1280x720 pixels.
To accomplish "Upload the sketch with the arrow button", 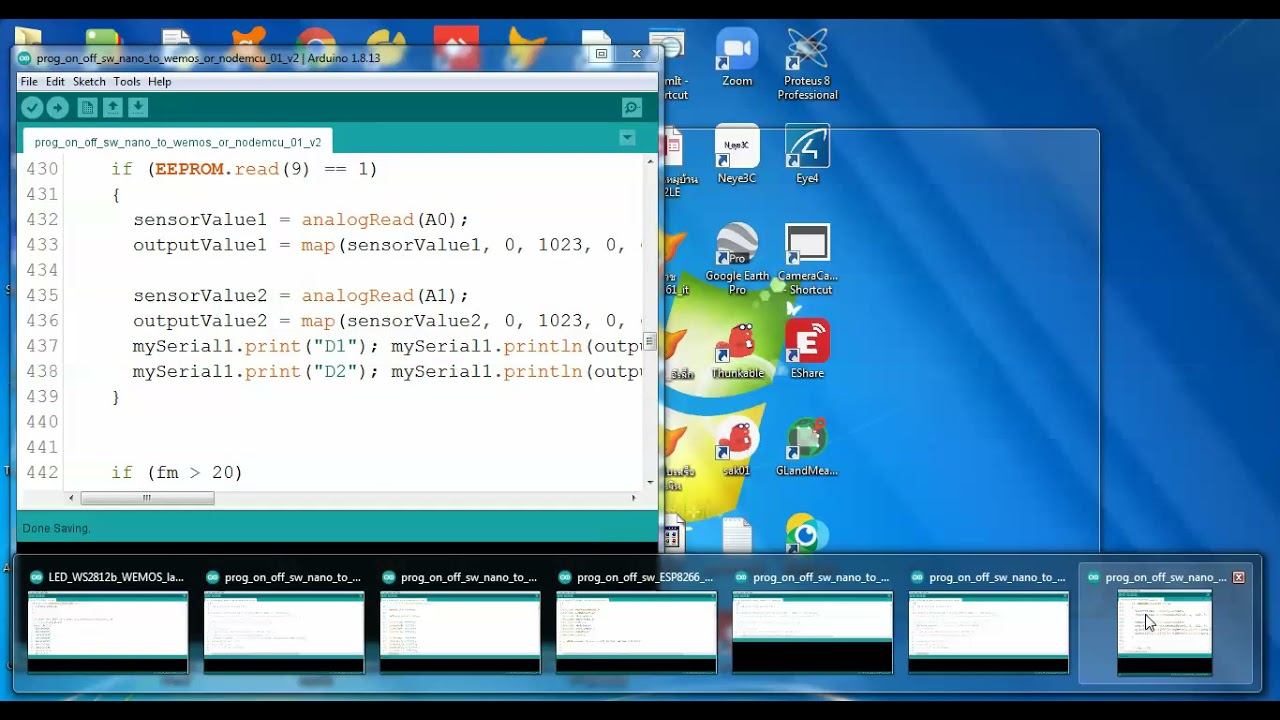I will pos(58,108).
